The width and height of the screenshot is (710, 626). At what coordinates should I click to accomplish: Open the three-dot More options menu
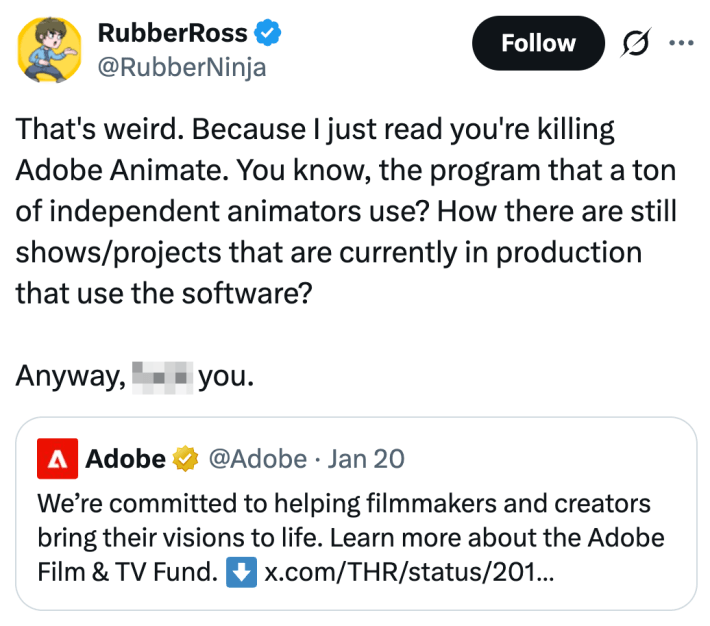click(680, 44)
